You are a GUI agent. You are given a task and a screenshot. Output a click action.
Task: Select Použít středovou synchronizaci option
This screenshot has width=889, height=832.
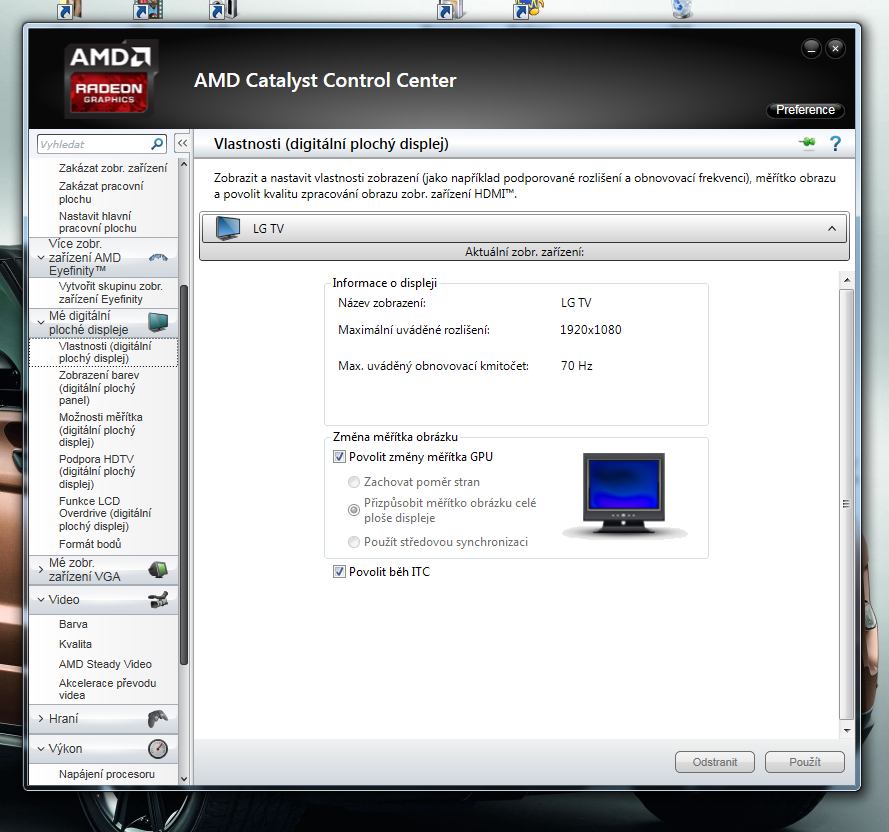click(354, 542)
